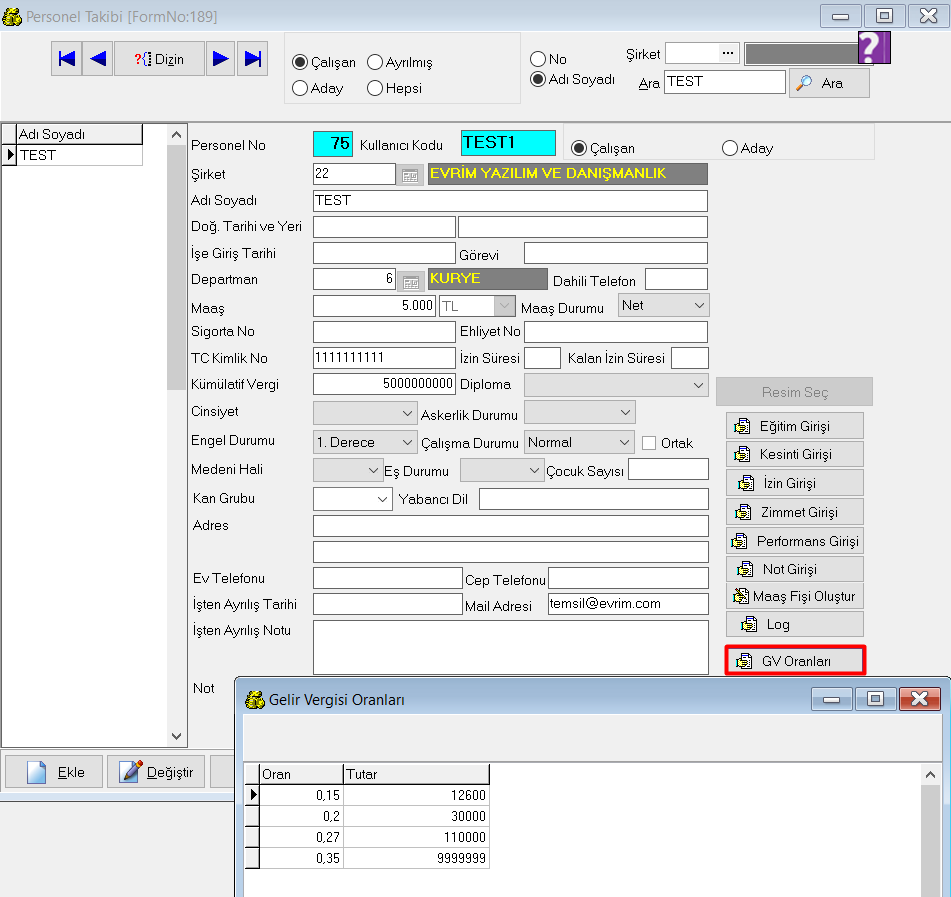Choose search by No radio
Screen dimensions: 951x897
point(538,59)
